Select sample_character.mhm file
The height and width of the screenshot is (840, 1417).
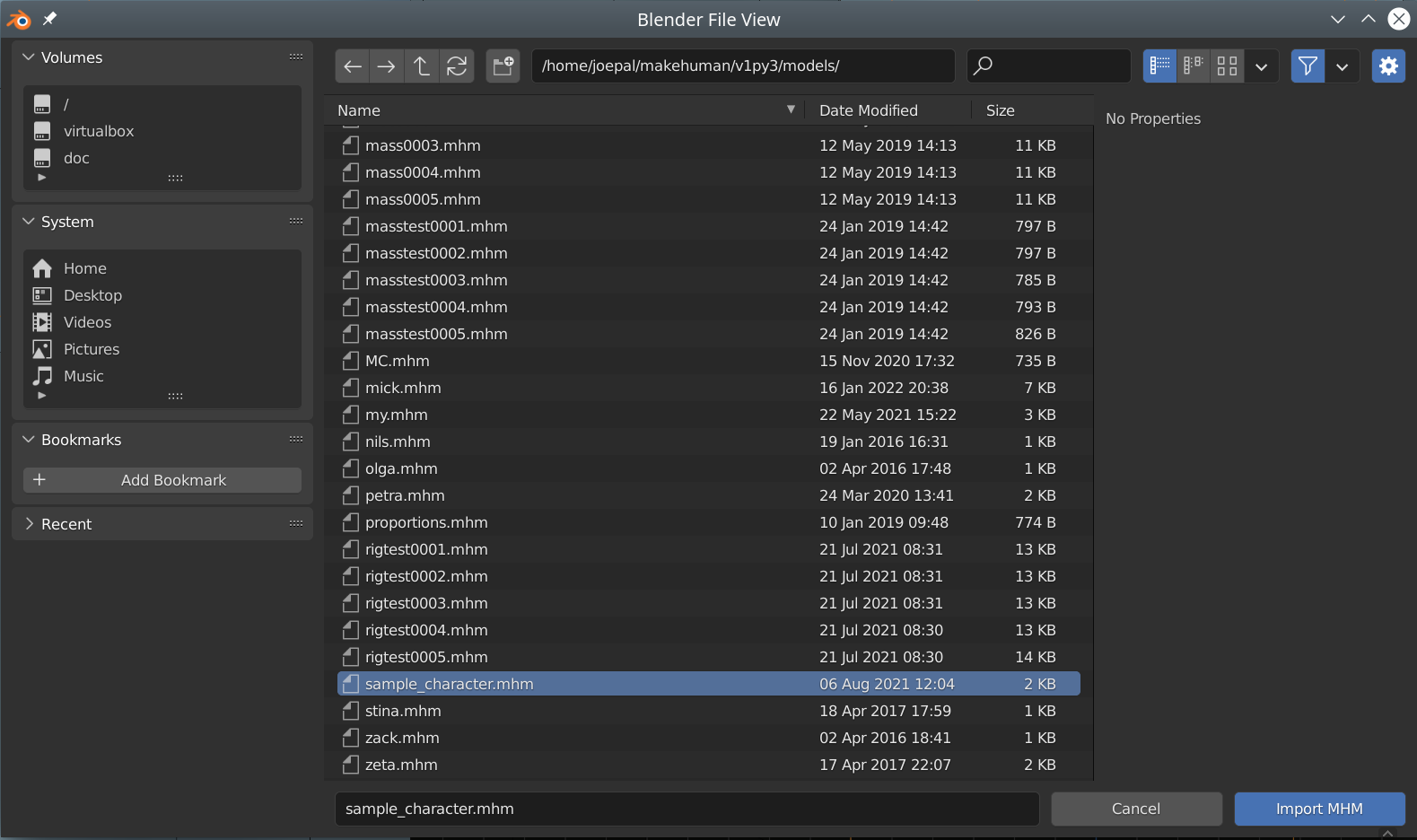[x=709, y=684]
